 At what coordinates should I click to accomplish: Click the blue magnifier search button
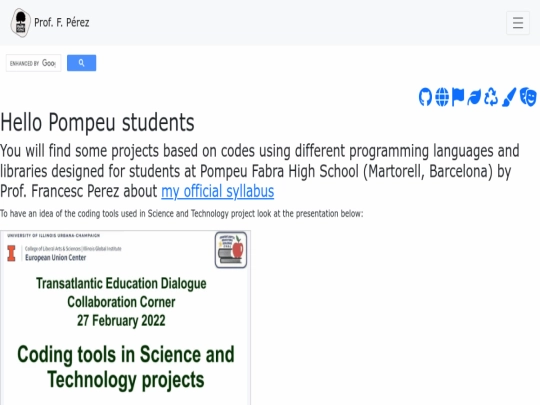81,63
